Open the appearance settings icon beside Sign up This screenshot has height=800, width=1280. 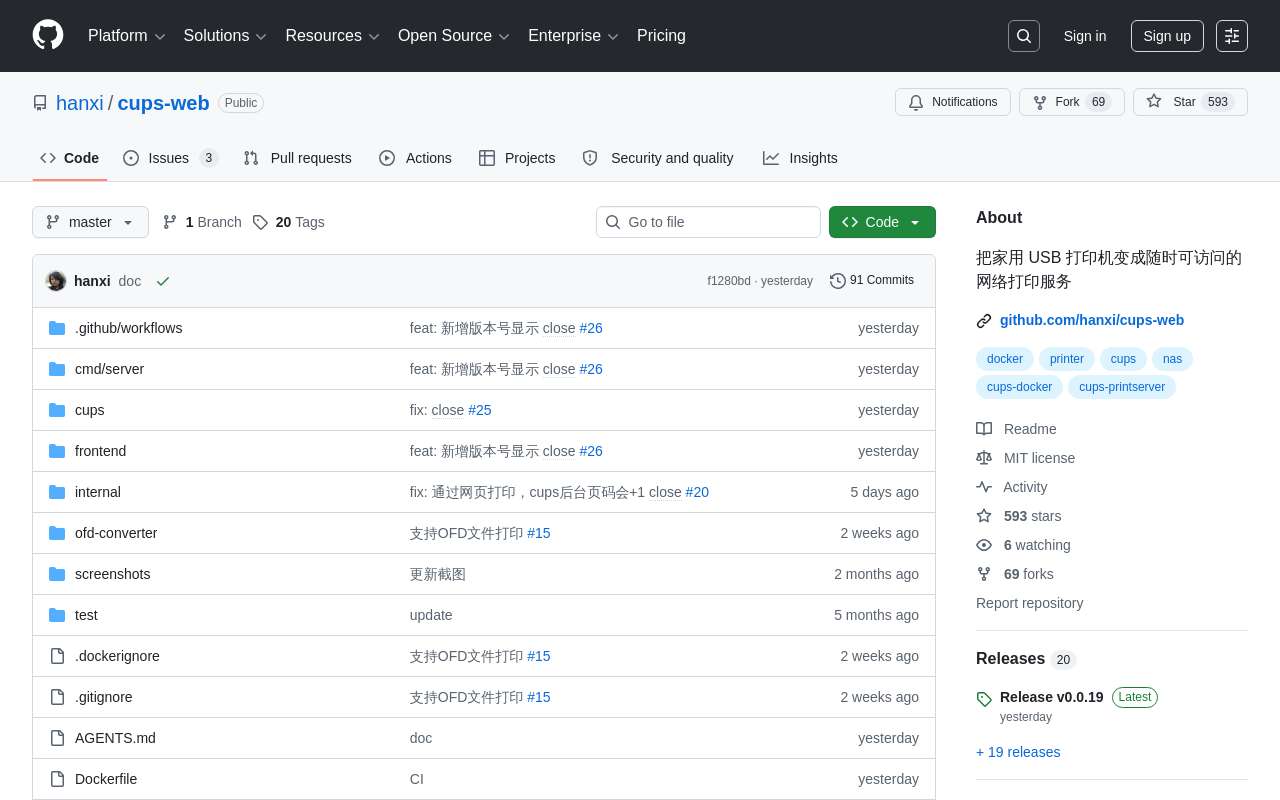click(x=1232, y=36)
